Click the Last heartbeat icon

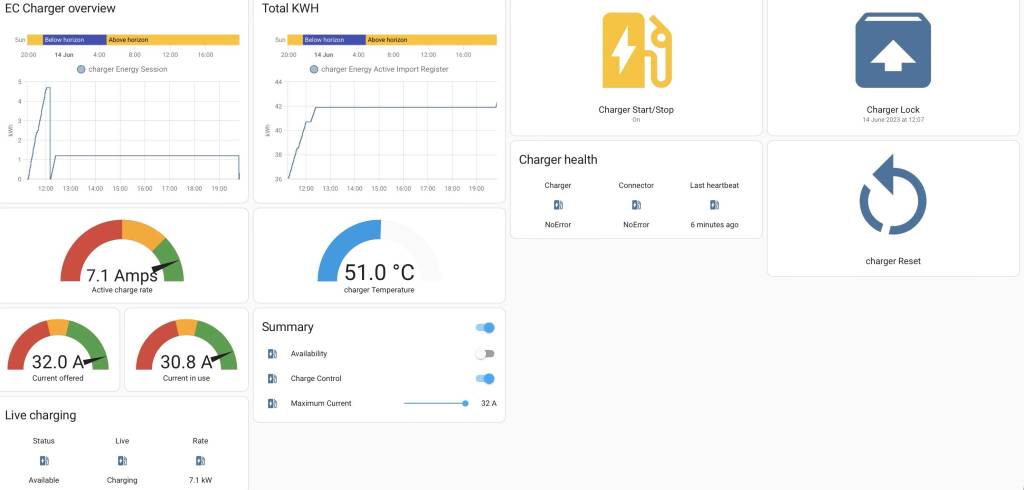click(x=714, y=205)
